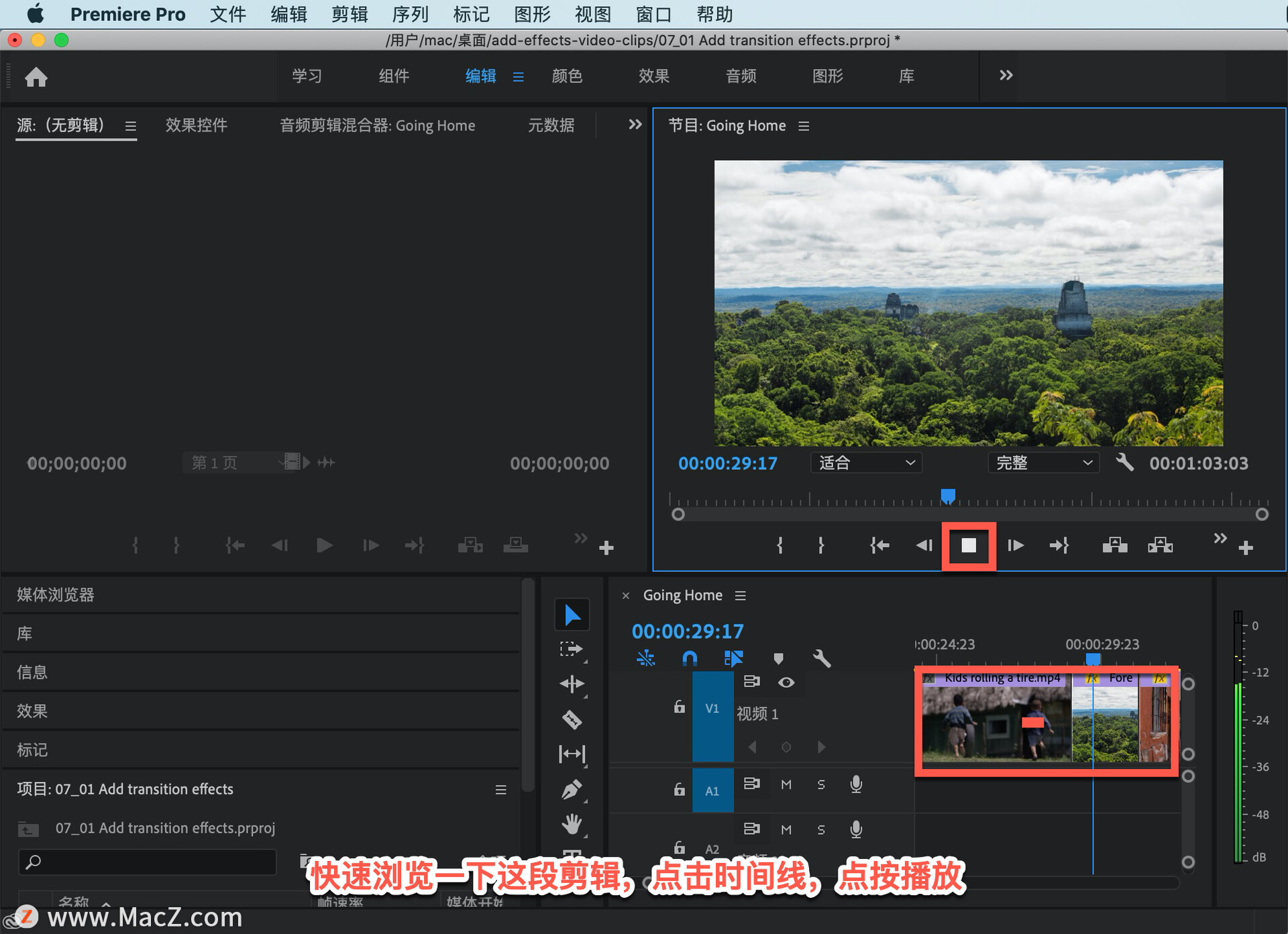
Task: Select the Selection arrow tool
Action: (x=572, y=615)
